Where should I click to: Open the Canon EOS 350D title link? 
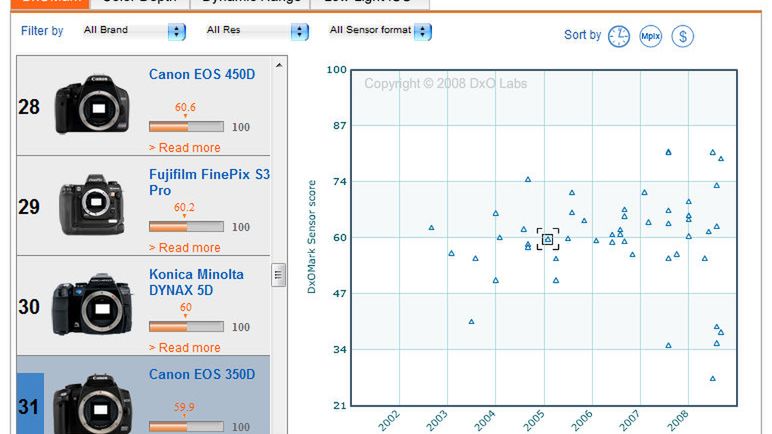click(202, 374)
